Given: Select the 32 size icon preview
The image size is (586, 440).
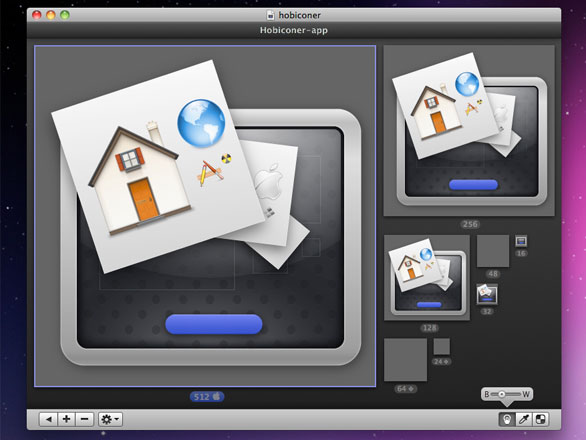Looking at the screenshot, I should [x=487, y=295].
